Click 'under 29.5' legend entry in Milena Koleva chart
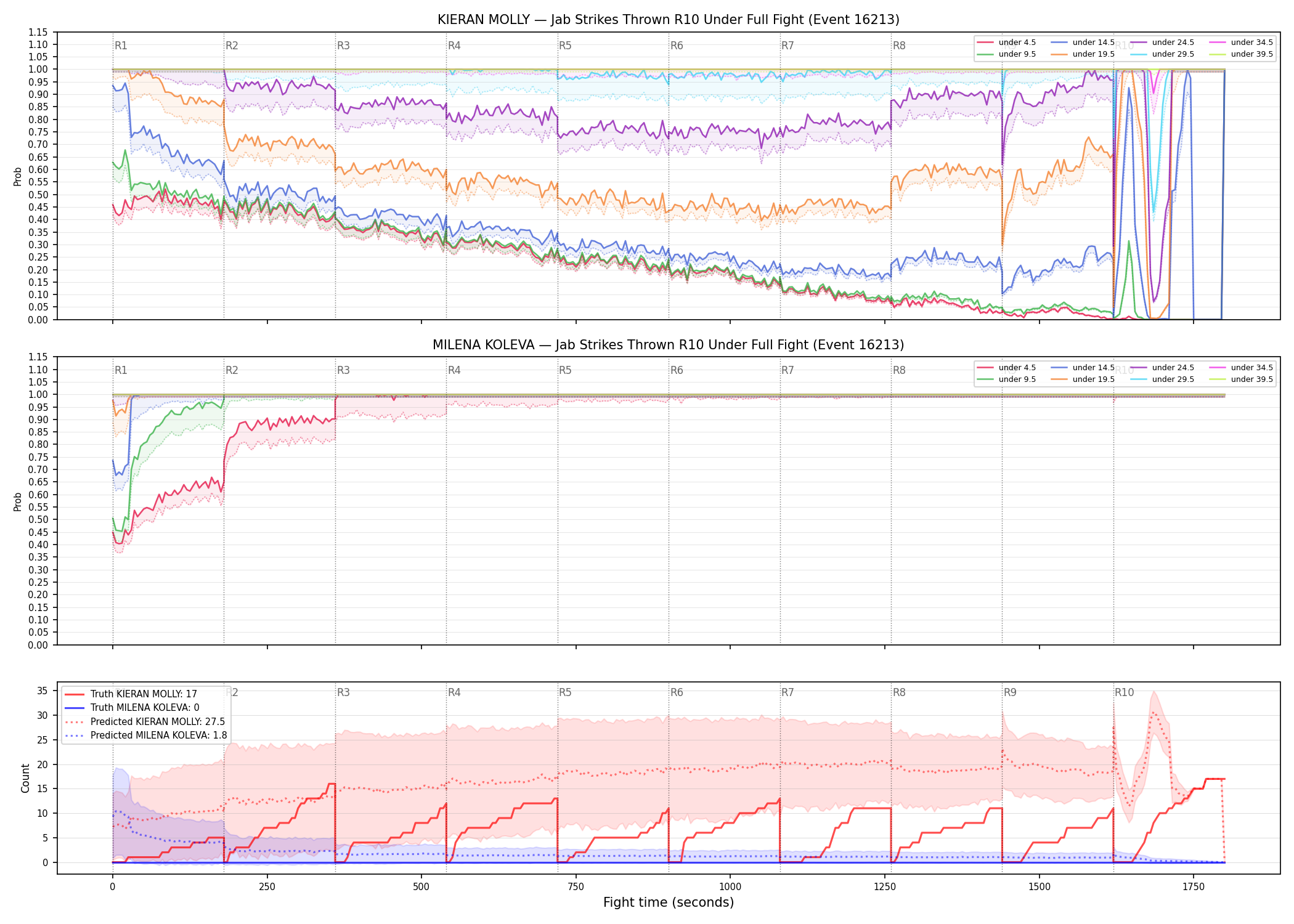 pyautogui.click(x=1162, y=379)
